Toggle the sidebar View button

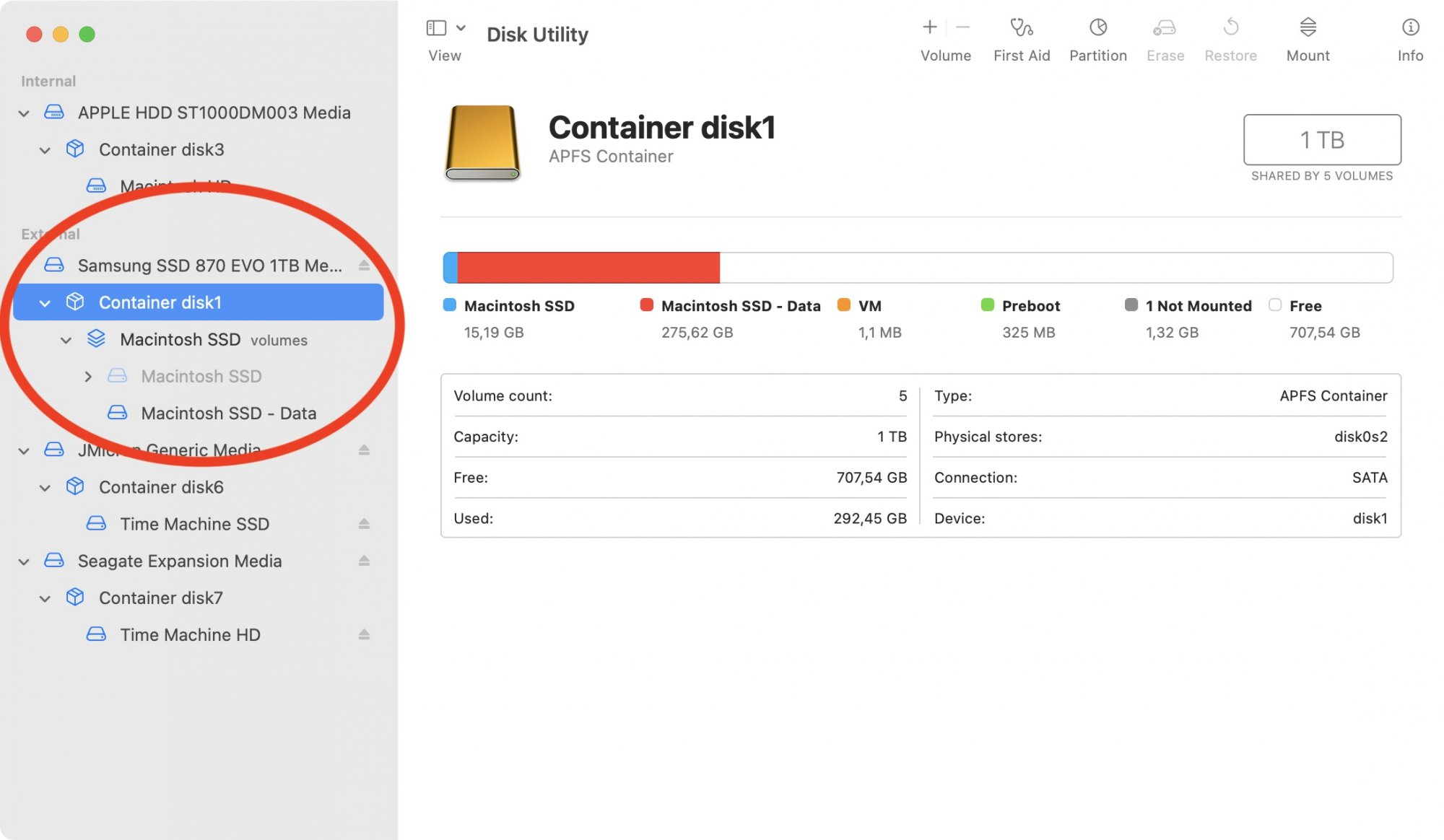point(436,28)
